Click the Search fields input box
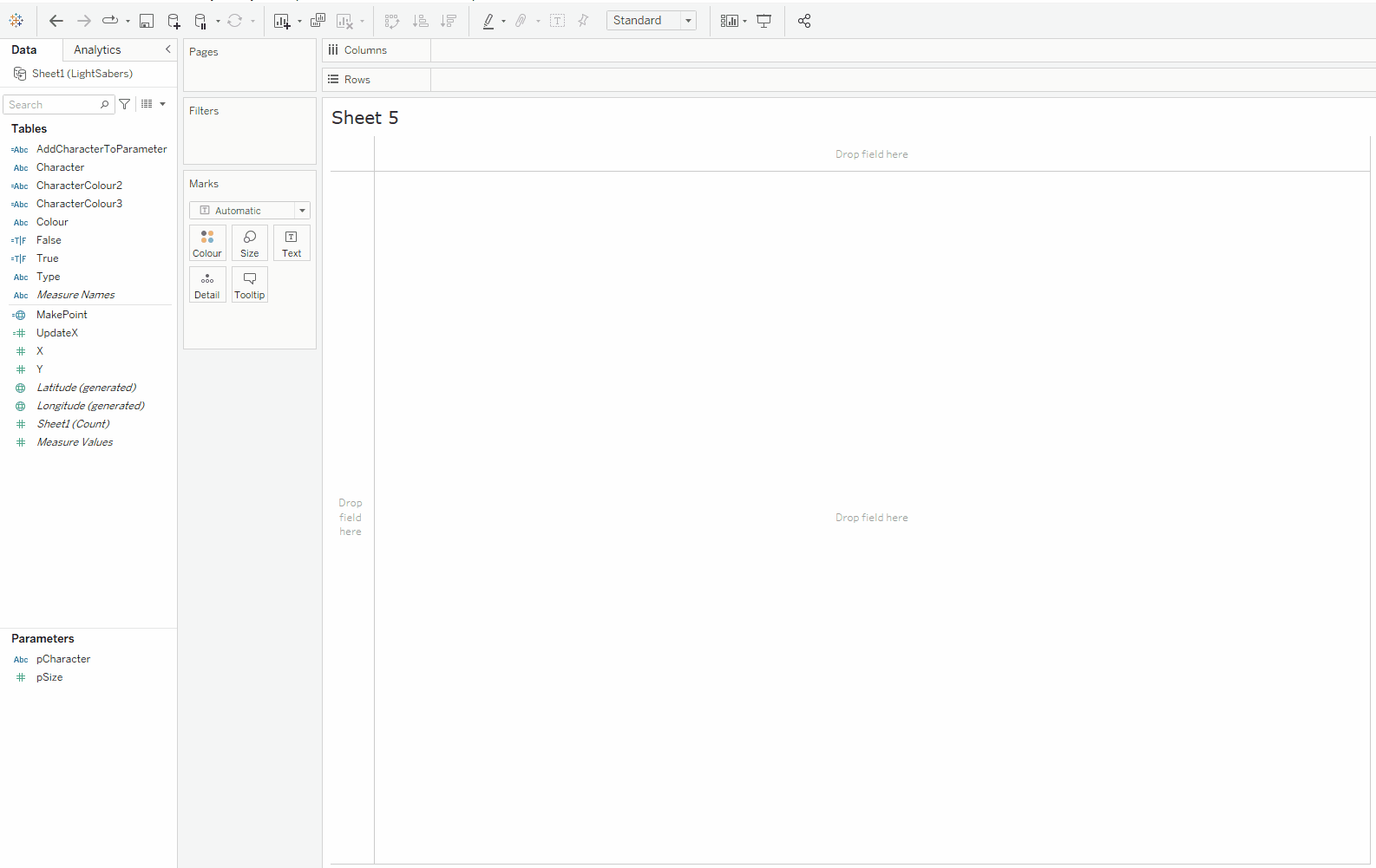 pos(54,105)
